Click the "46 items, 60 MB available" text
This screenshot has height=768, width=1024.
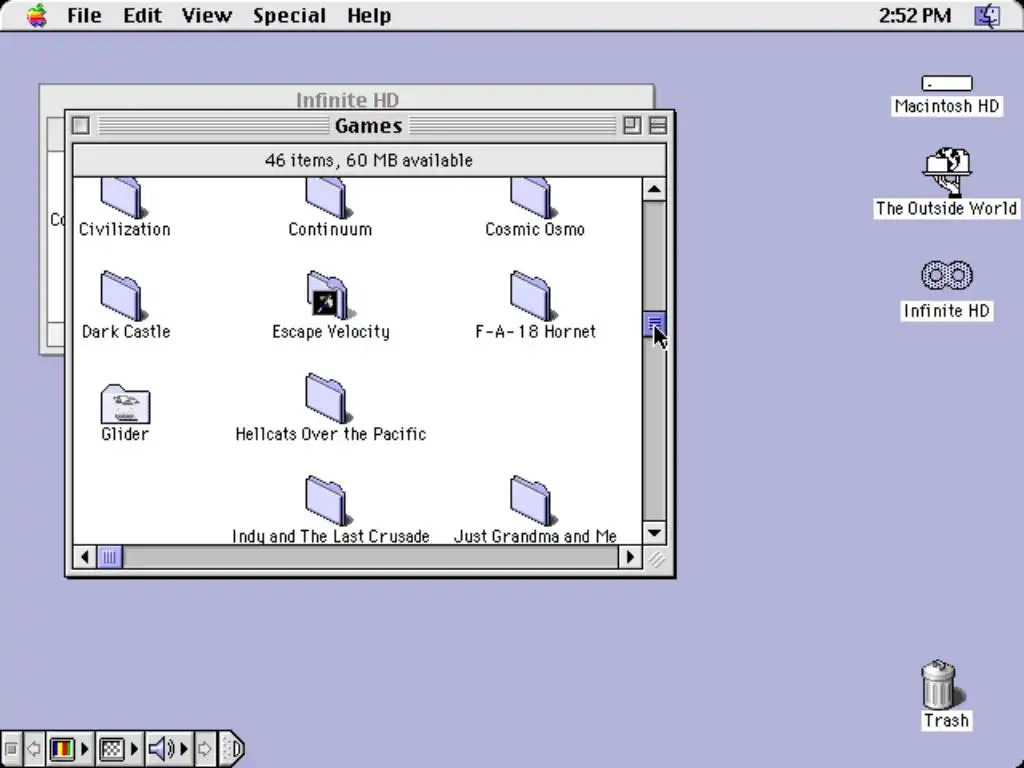(x=368, y=161)
